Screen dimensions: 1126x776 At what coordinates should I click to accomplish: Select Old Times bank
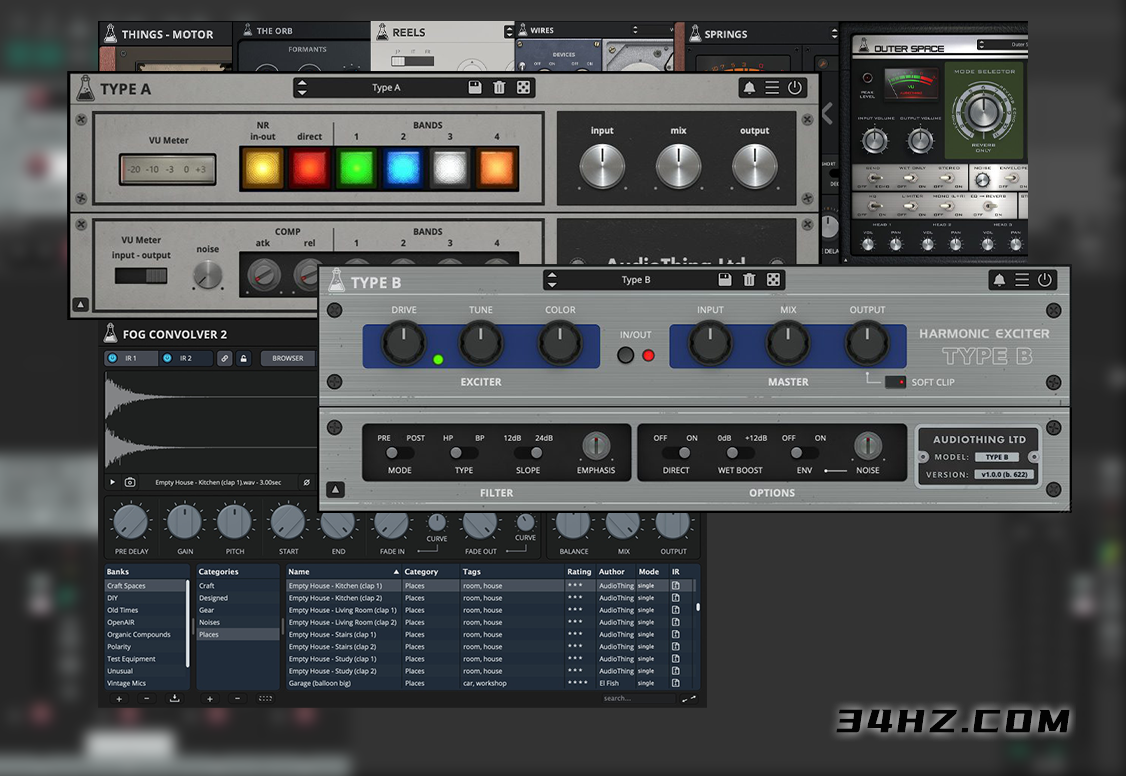146,610
